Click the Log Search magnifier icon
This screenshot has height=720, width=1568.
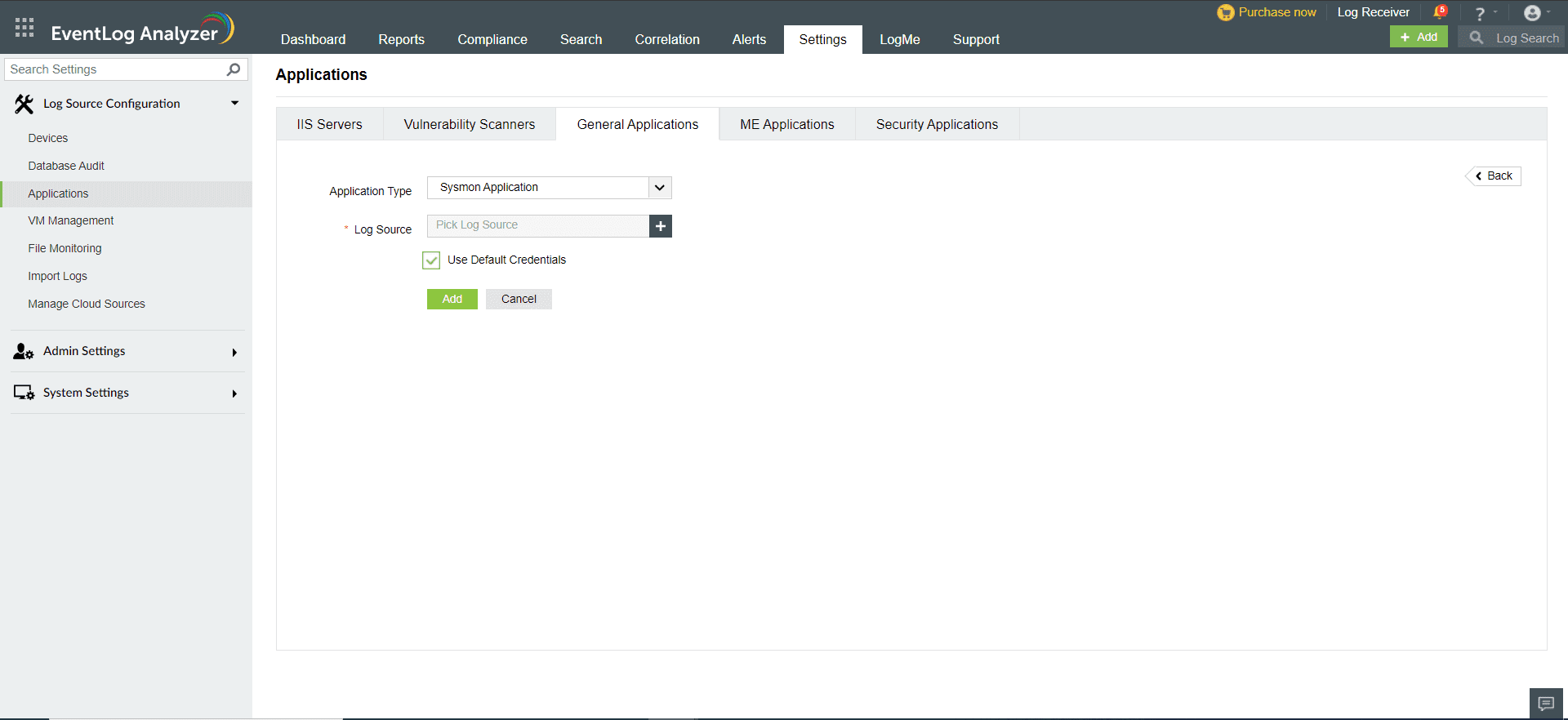1476,38
